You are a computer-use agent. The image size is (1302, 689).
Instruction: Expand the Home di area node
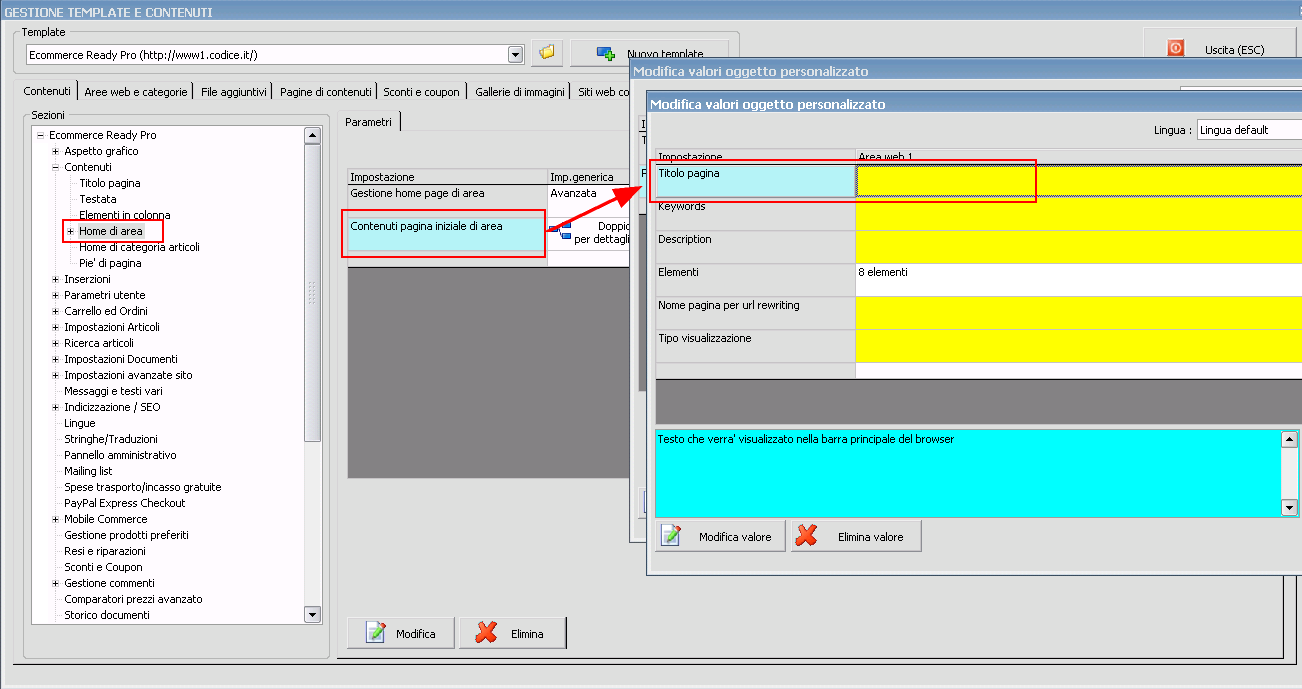pyautogui.click(x=70, y=231)
